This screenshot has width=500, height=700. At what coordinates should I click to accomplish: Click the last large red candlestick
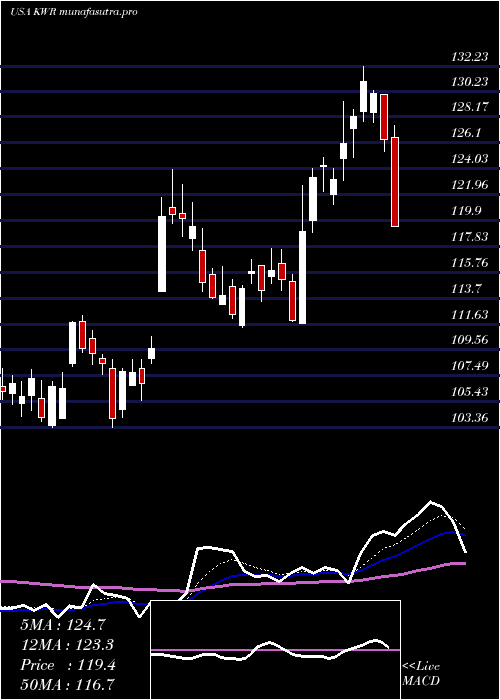click(x=395, y=182)
